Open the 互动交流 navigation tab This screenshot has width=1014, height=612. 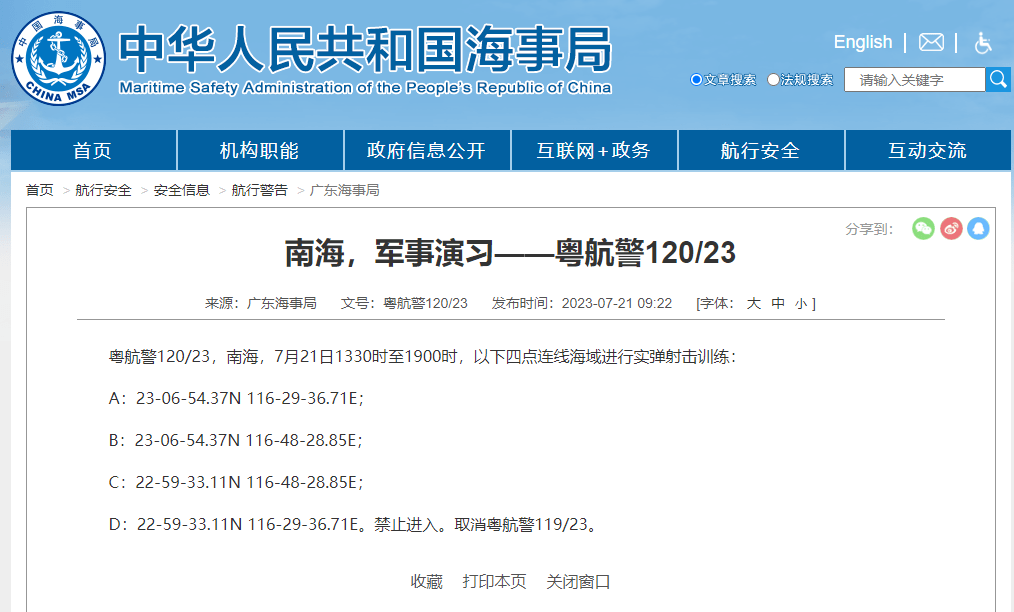(927, 150)
